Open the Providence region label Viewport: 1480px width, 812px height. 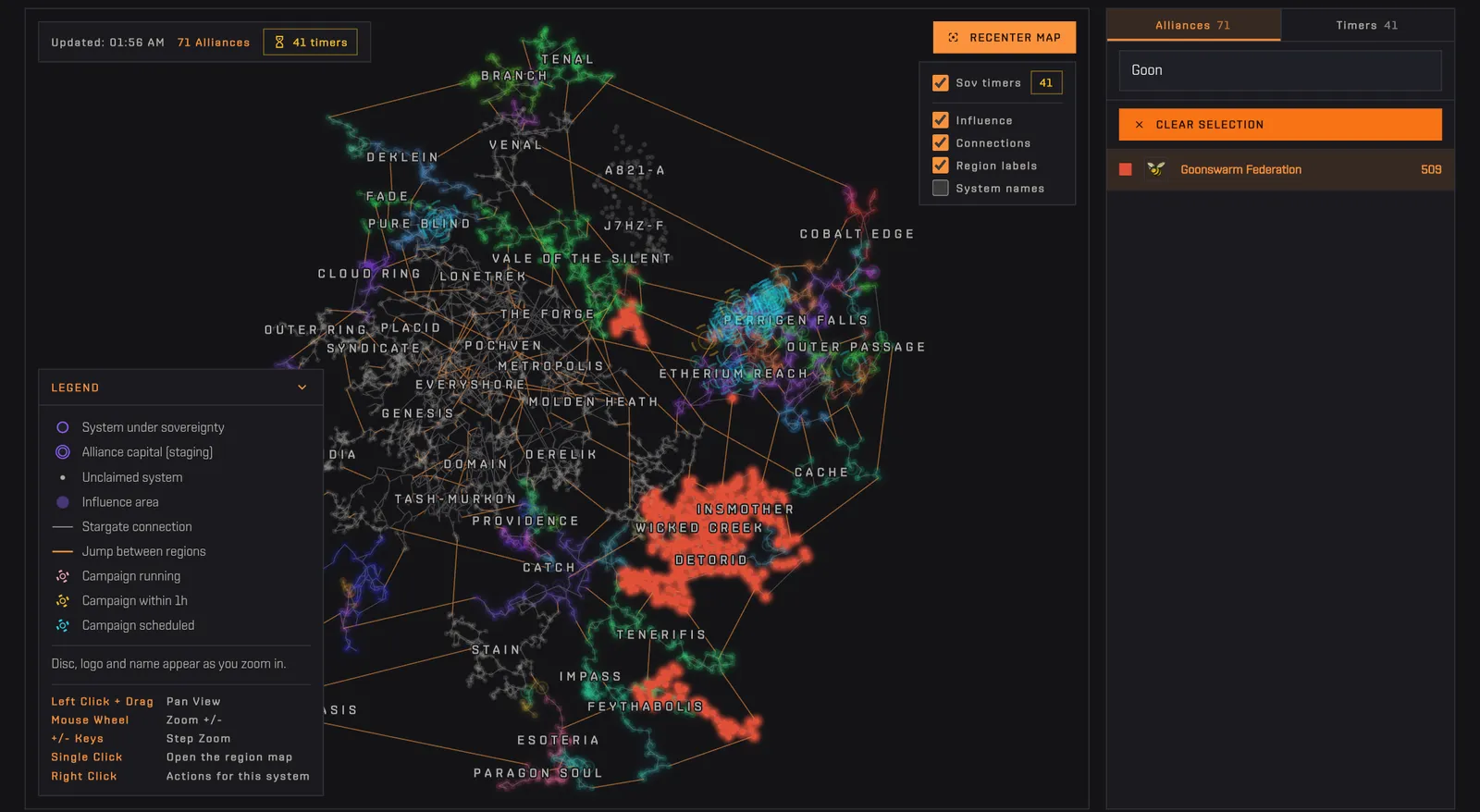(x=525, y=522)
